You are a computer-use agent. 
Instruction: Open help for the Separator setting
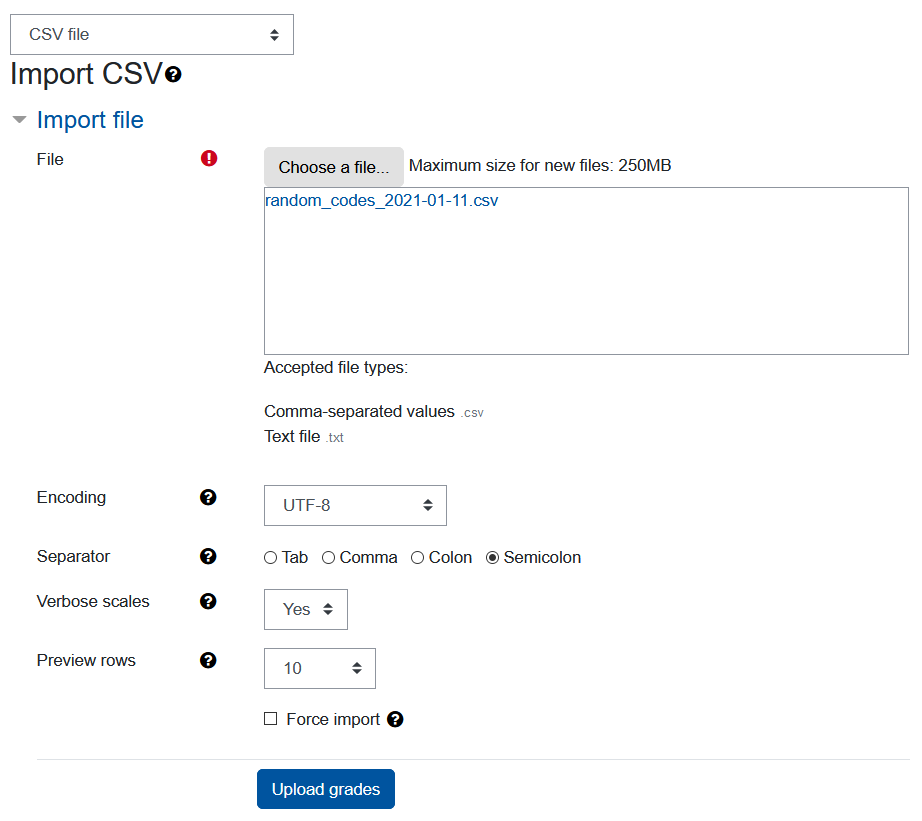(208, 557)
